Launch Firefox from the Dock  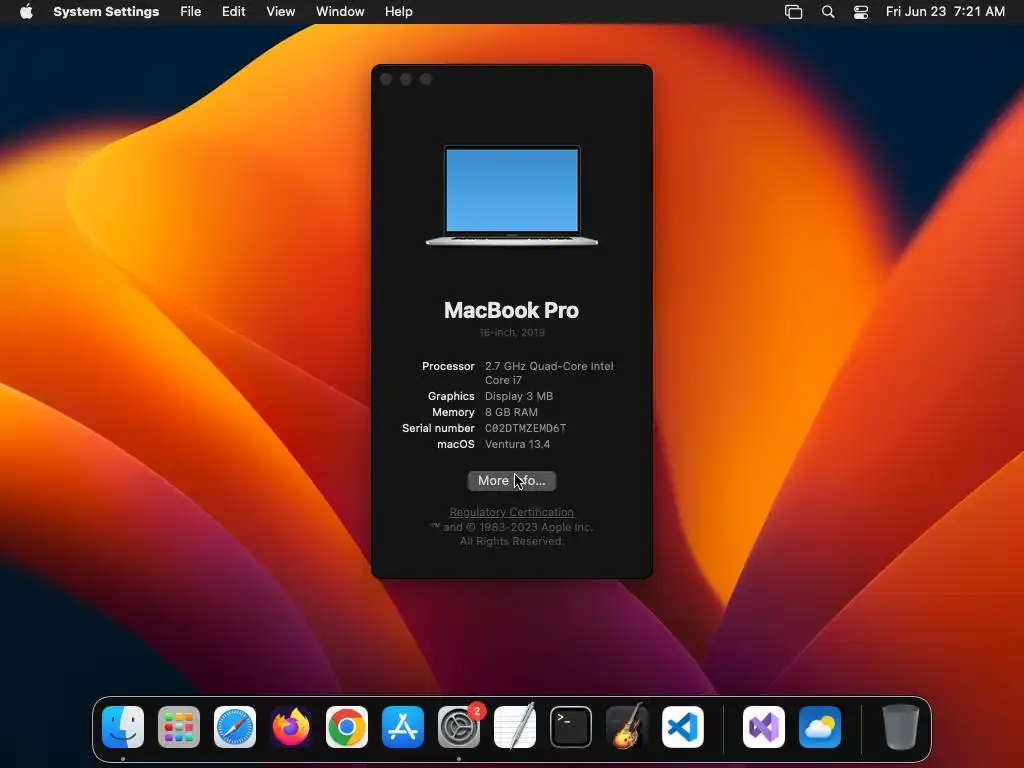tap(291, 727)
